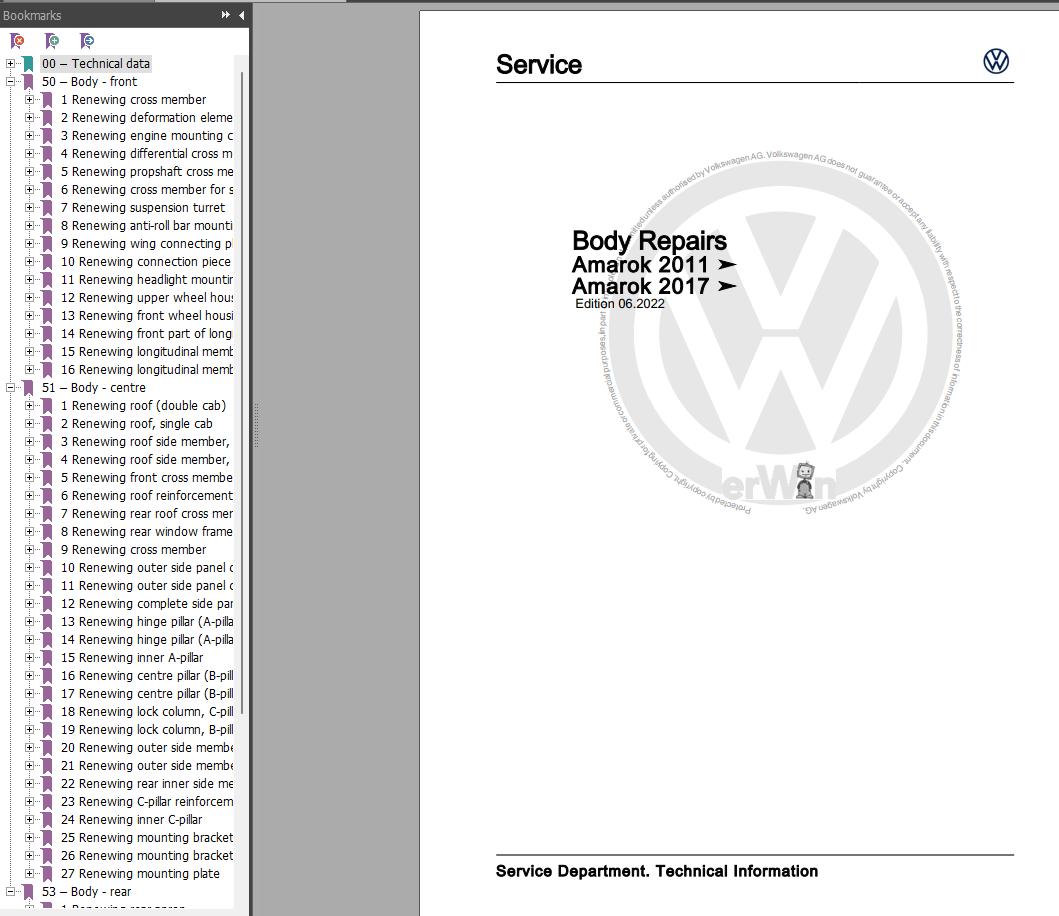Expand the '00 – Technical data' bookmark
The width and height of the screenshot is (1059, 916).
coord(10,63)
